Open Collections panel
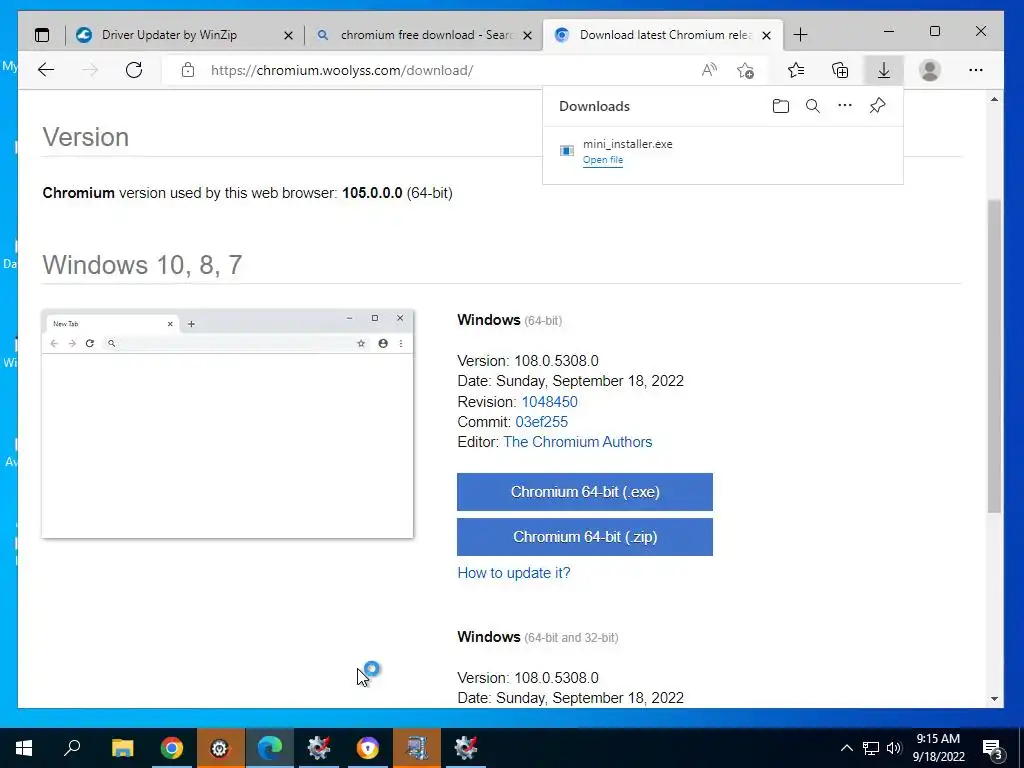This screenshot has width=1024, height=768. coord(840,70)
